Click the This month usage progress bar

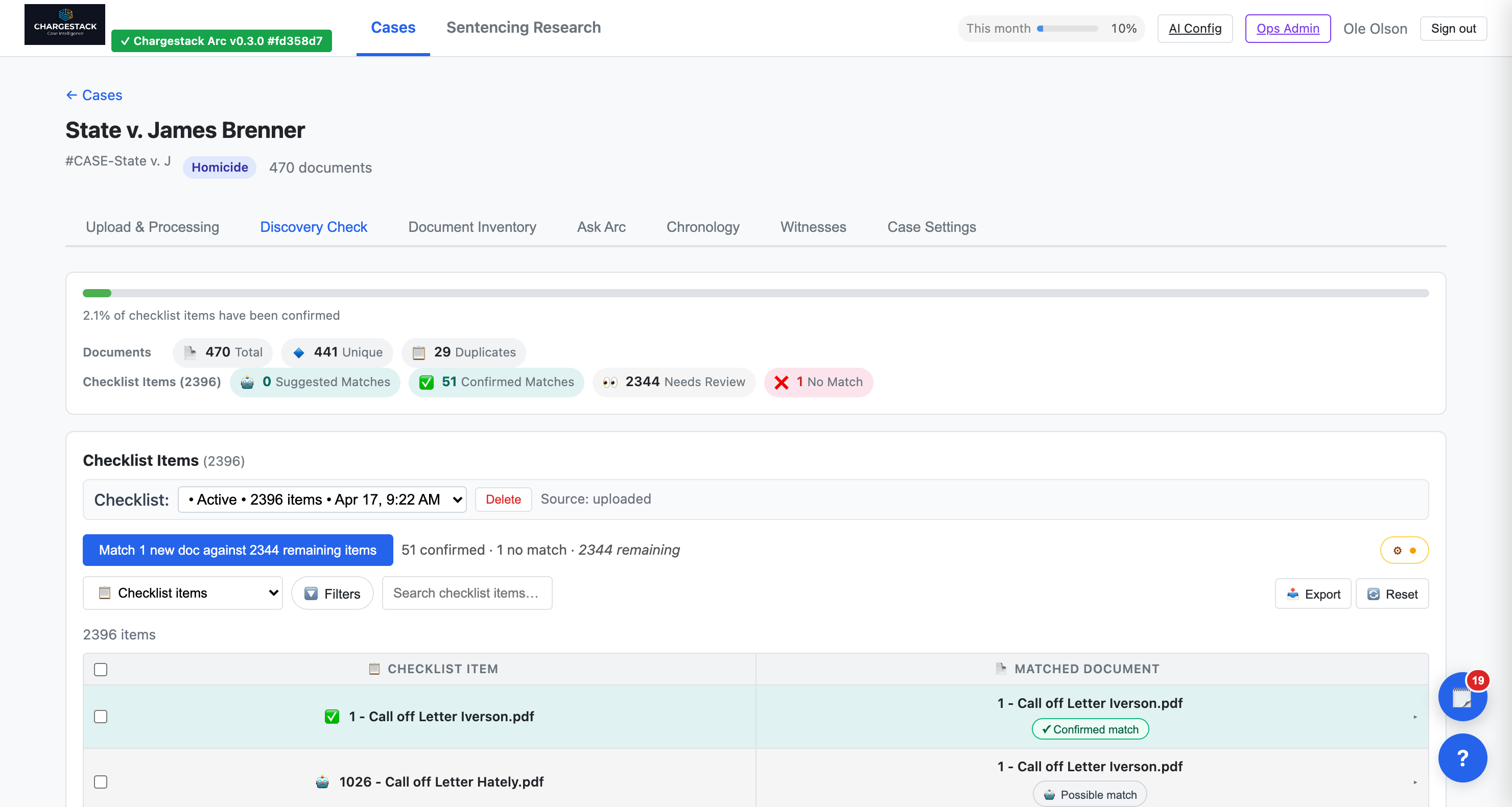(x=1067, y=28)
